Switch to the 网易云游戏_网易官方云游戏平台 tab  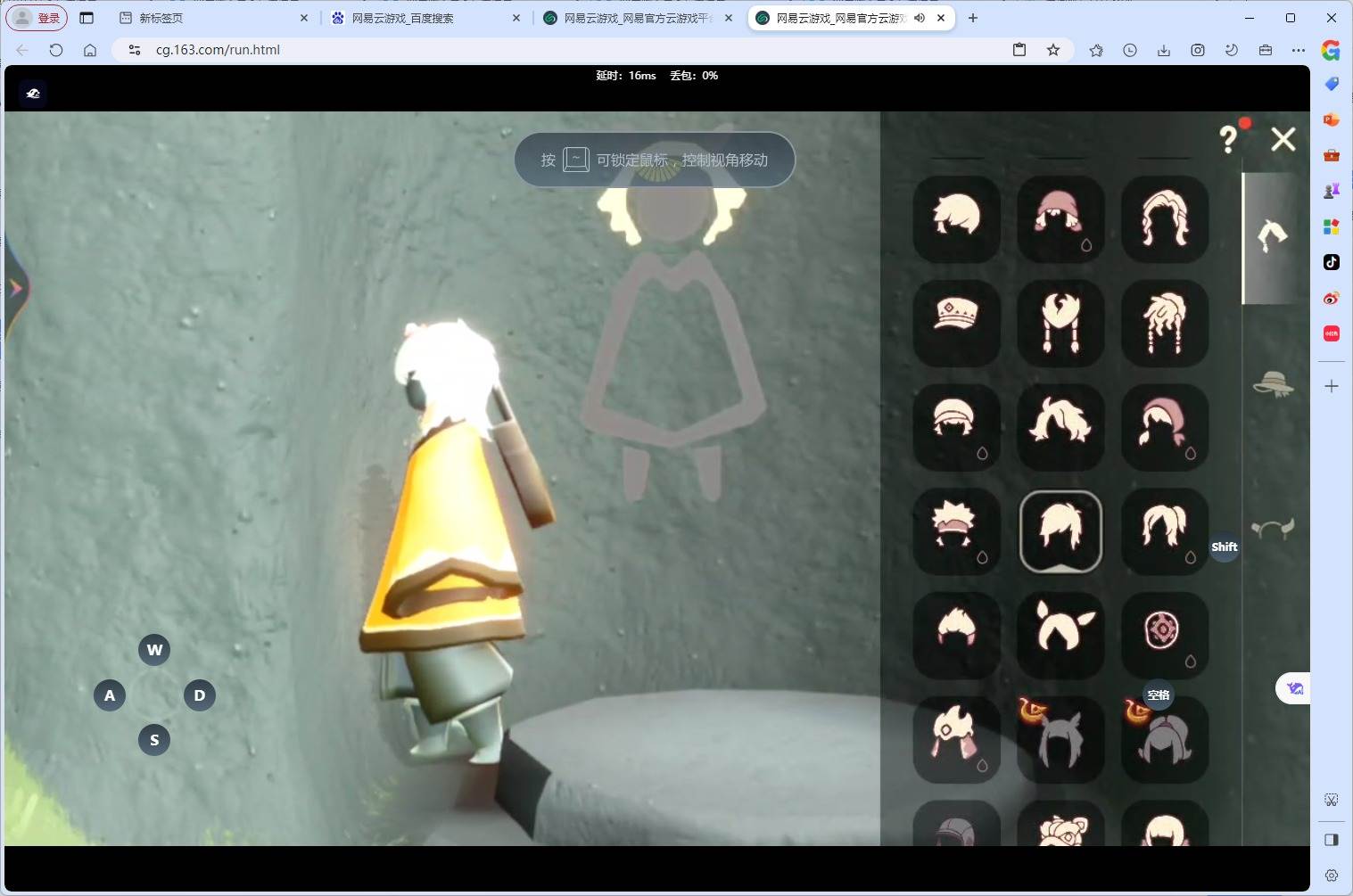tap(636, 18)
